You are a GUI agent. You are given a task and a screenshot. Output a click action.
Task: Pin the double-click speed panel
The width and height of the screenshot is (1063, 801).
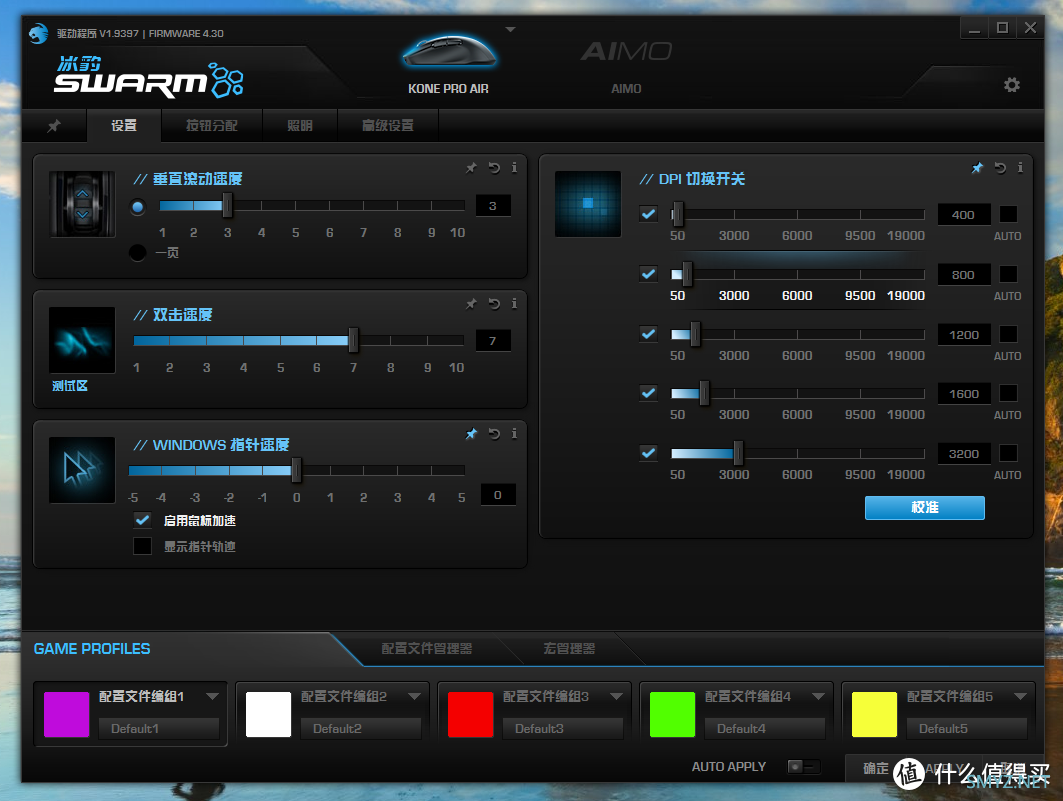[471, 304]
